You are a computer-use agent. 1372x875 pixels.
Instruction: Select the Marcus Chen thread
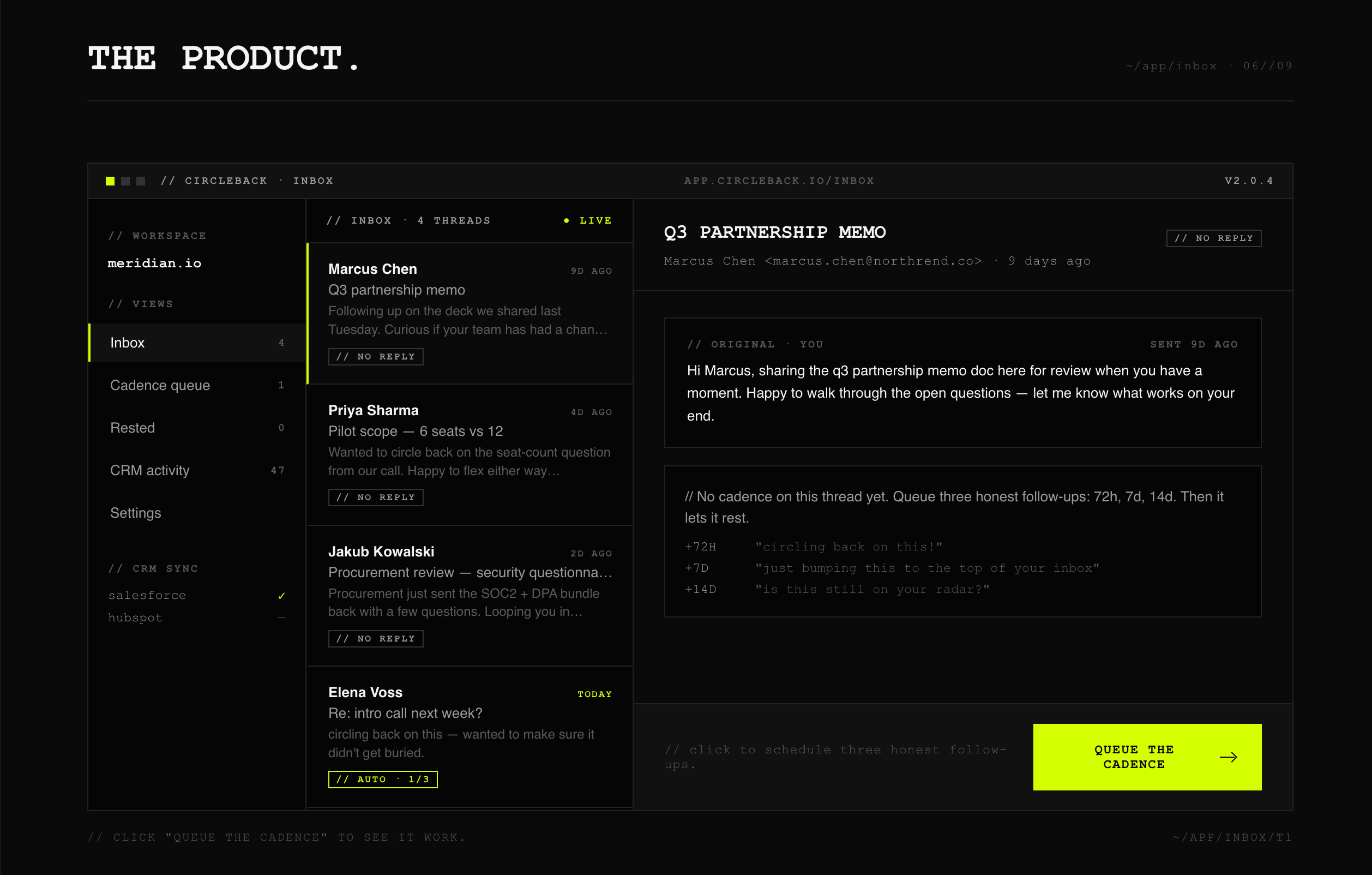[470, 314]
